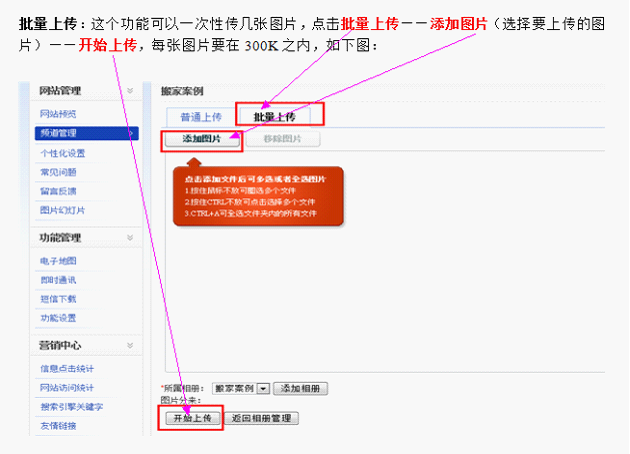Click the 移除图片 button
630x454 pixels.
pyautogui.click(x=283, y=139)
